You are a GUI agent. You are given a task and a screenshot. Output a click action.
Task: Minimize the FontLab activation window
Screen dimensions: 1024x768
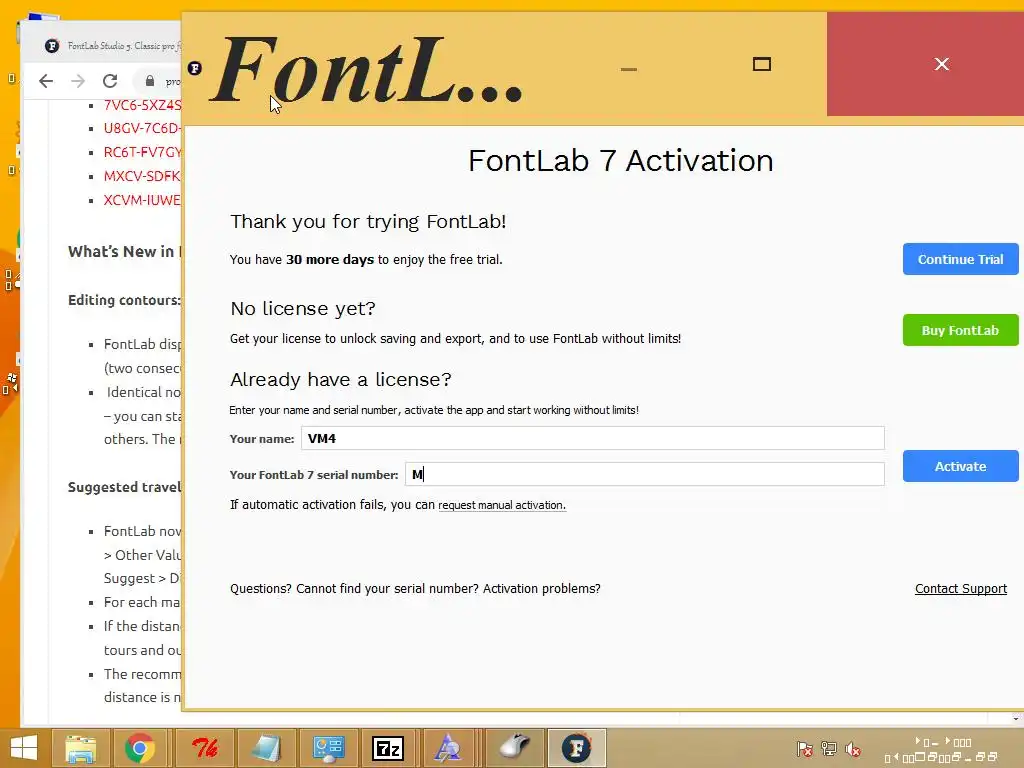click(629, 68)
